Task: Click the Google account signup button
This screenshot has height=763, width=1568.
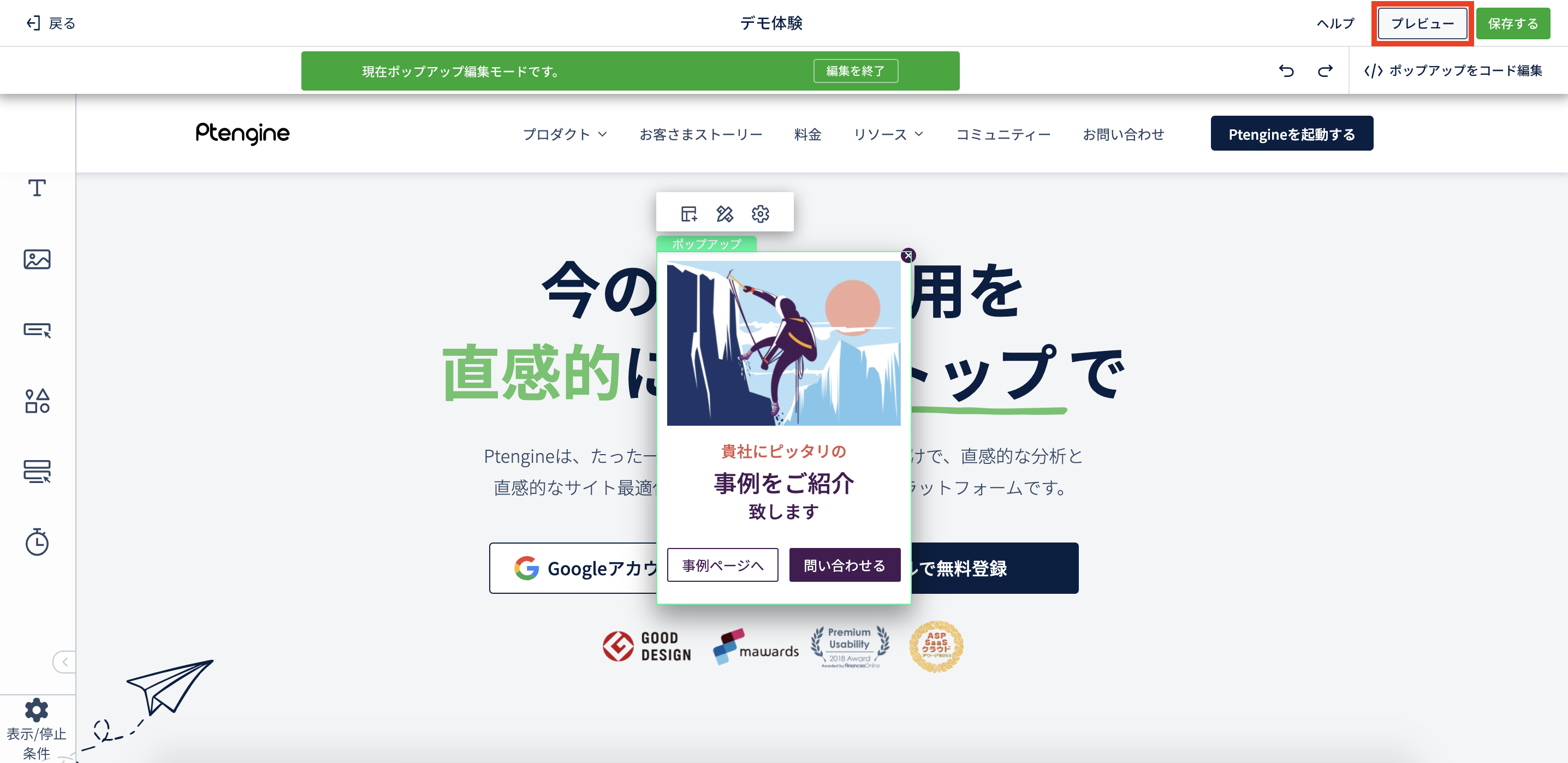Action: [x=573, y=568]
